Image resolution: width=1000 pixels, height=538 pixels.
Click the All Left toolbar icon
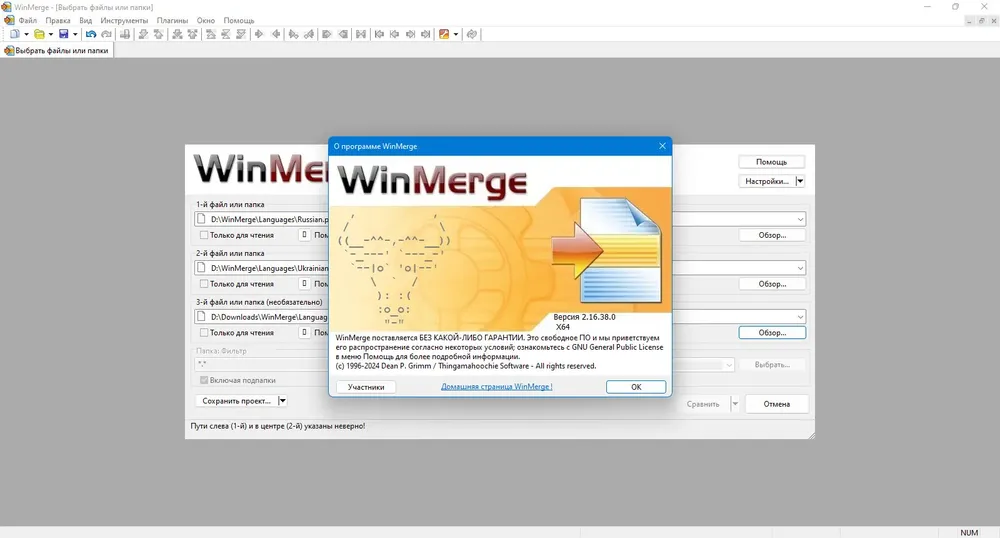pyautogui.click(x=343, y=34)
